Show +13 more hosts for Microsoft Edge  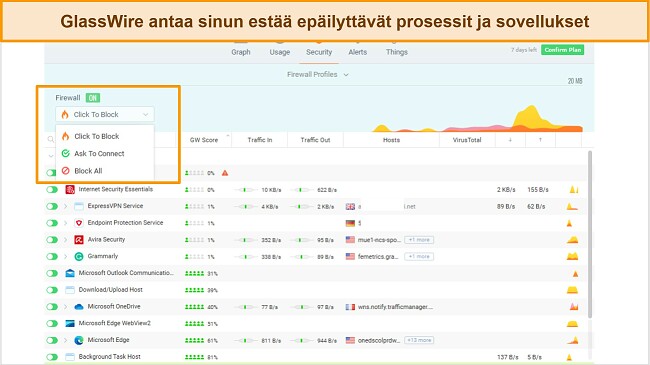(x=419, y=340)
